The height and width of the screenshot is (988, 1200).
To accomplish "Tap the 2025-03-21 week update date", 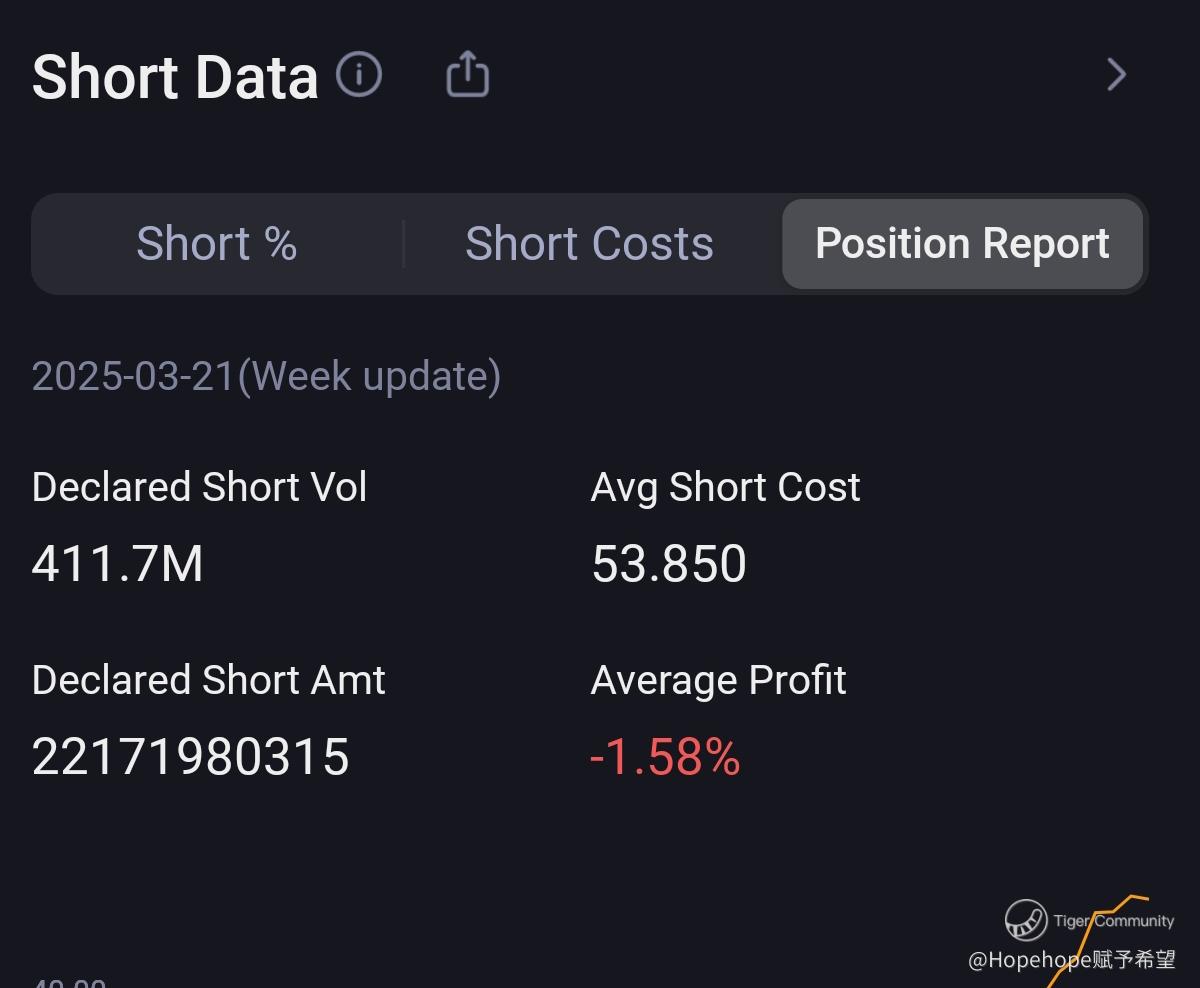I will point(266,377).
